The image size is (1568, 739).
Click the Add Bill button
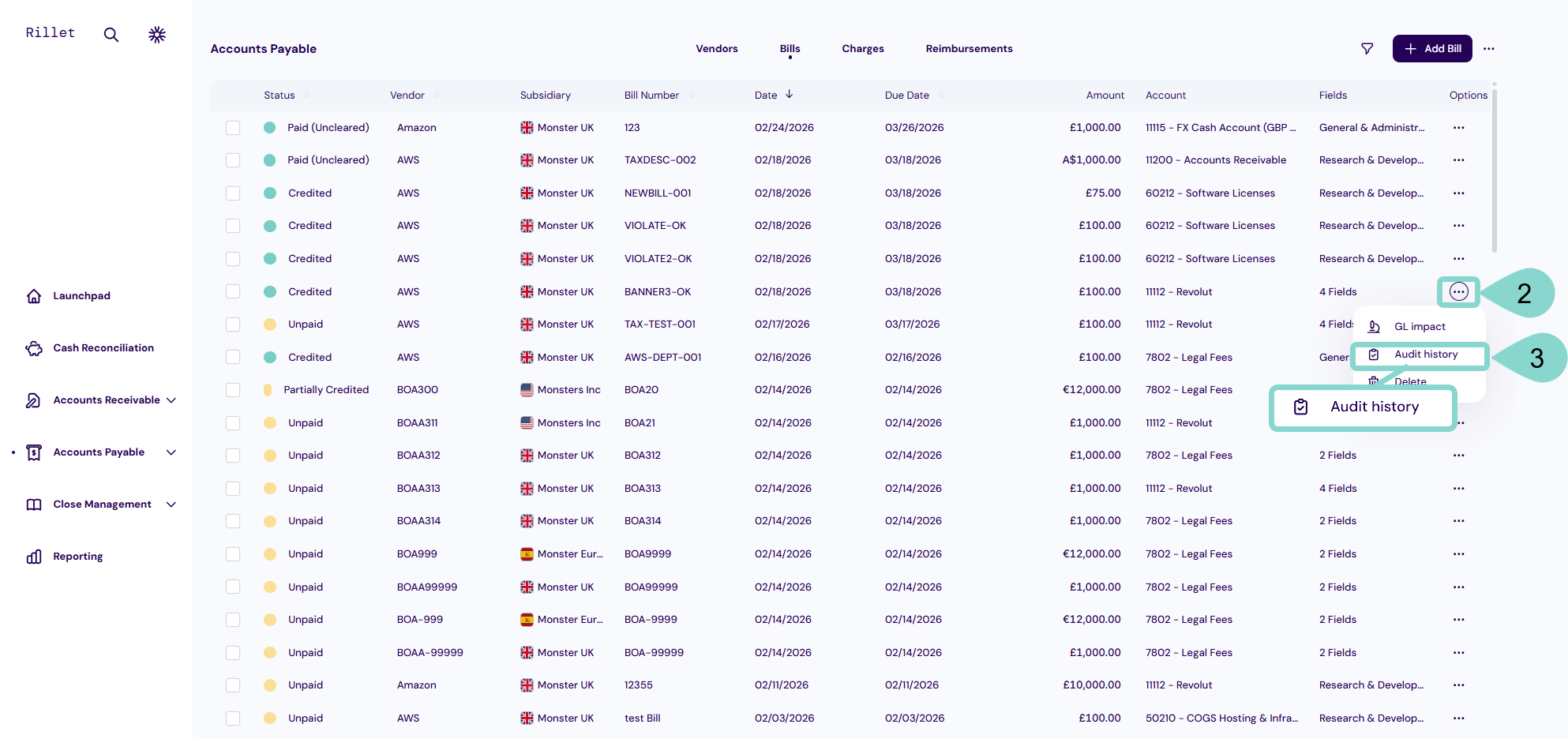coord(1431,49)
